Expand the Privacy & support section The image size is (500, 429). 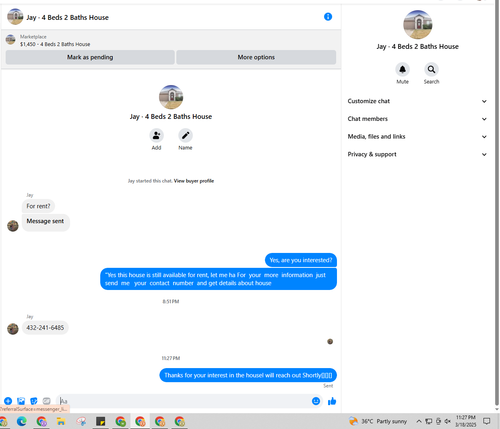(417, 154)
